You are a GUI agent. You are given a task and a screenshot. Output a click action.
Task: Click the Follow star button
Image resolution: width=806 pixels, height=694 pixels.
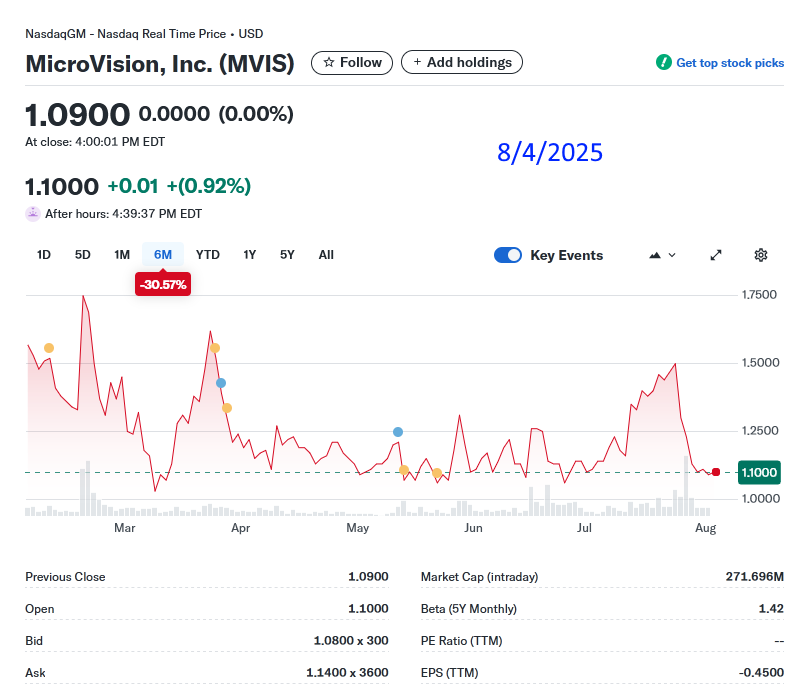352,63
